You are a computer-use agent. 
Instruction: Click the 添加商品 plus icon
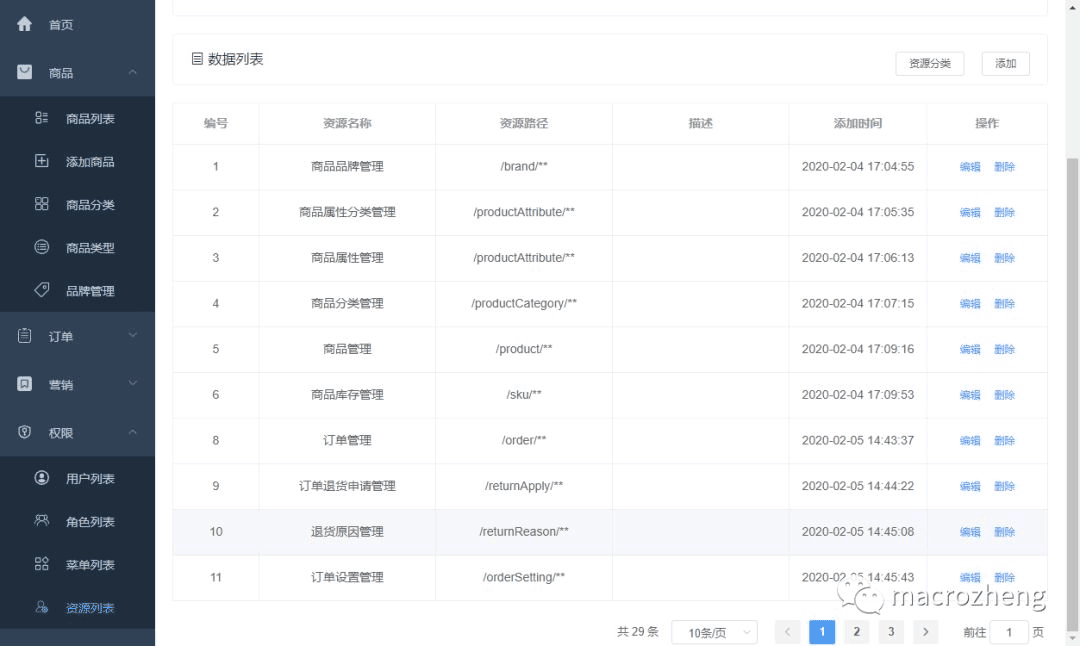pyautogui.click(x=41, y=160)
